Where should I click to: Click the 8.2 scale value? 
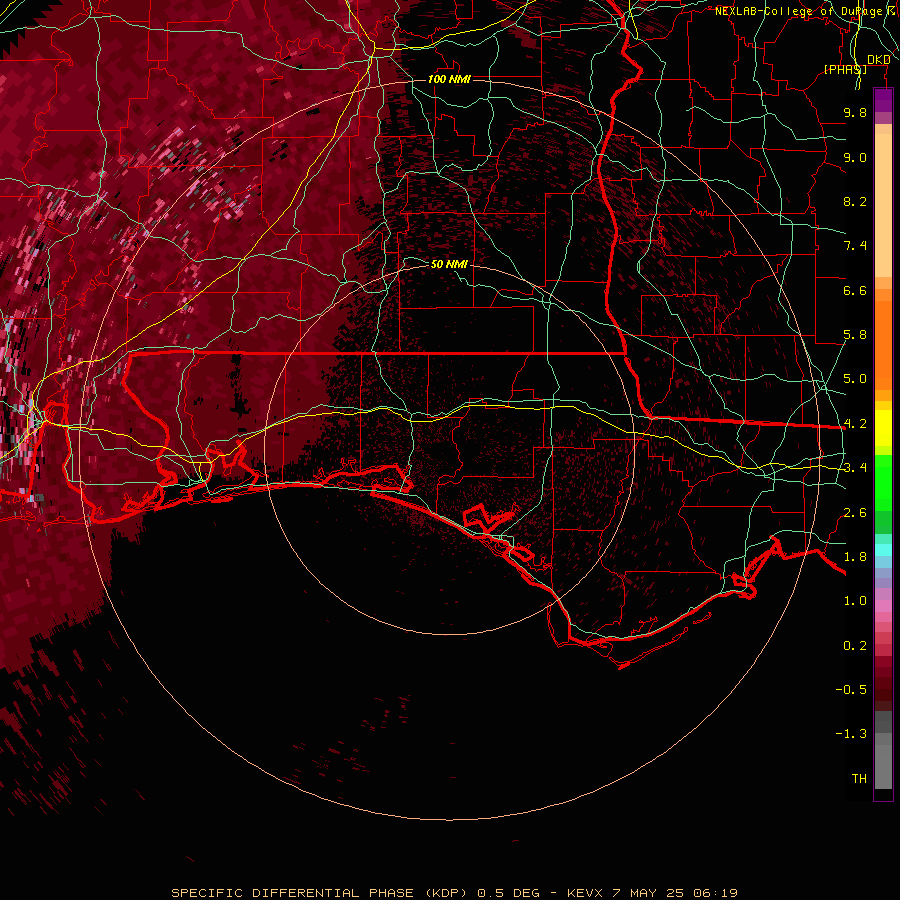point(855,201)
